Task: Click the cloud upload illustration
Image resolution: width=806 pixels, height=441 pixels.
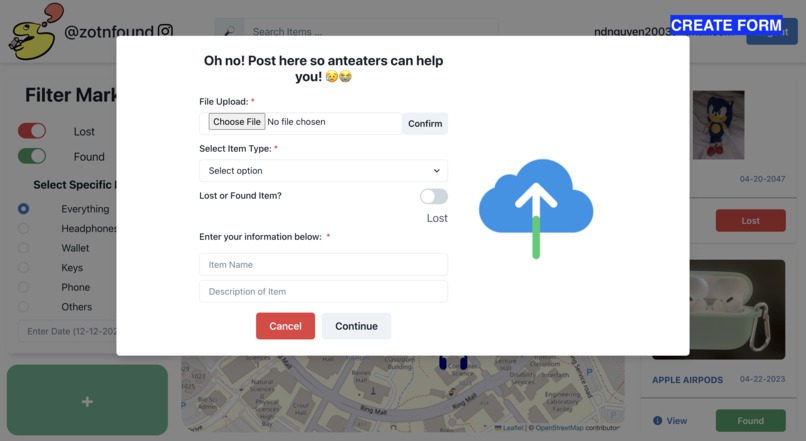Action: tap(536, 208)
